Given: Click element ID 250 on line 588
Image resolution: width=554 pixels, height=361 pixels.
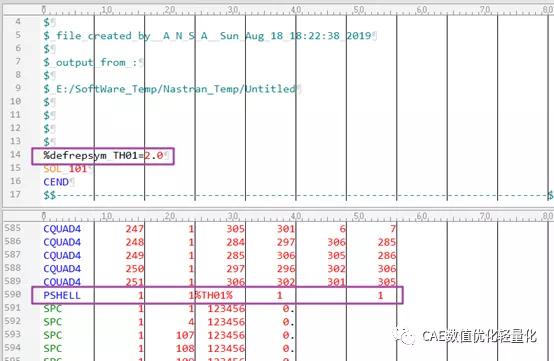Looking at the screenshot, I should click(x=135, y=269).
